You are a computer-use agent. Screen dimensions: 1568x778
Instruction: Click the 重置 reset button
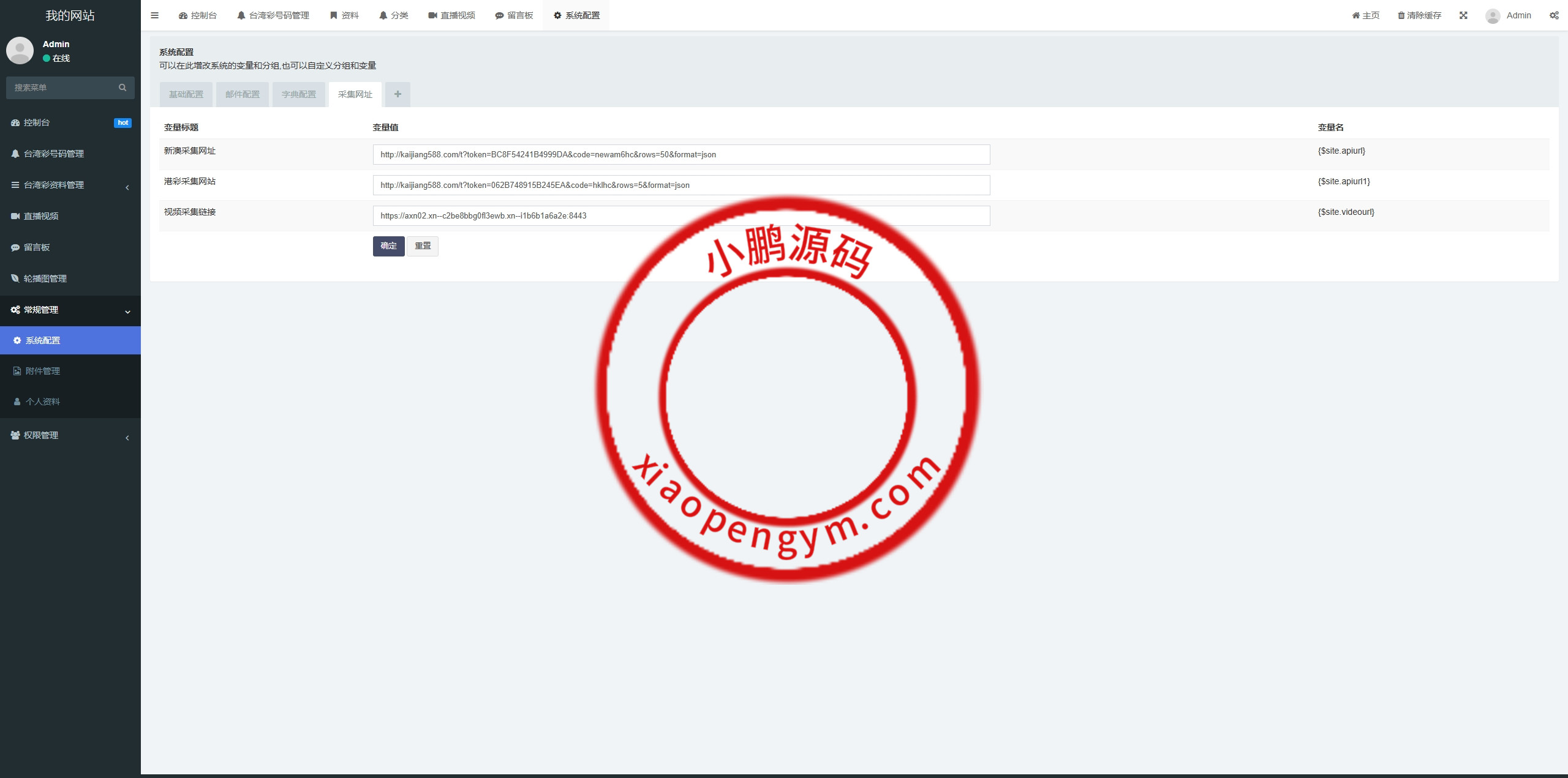(x=423, y=246)
